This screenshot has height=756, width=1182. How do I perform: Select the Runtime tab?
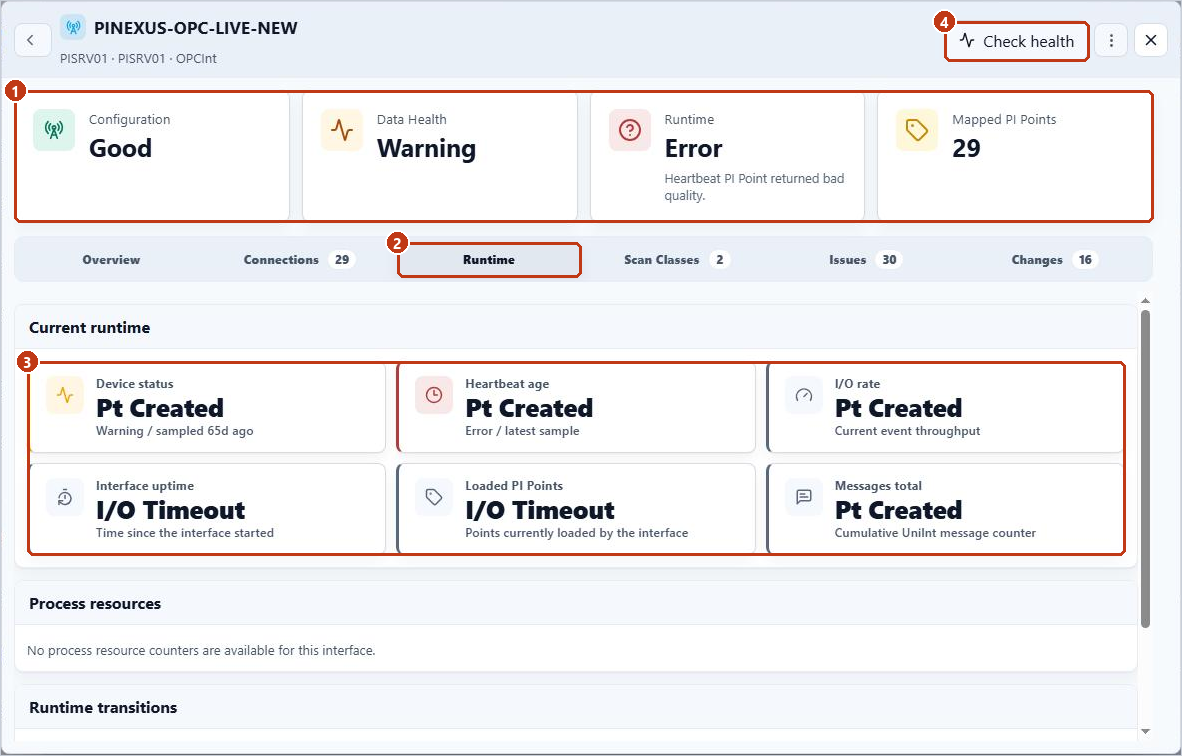(x=488, y=260)
